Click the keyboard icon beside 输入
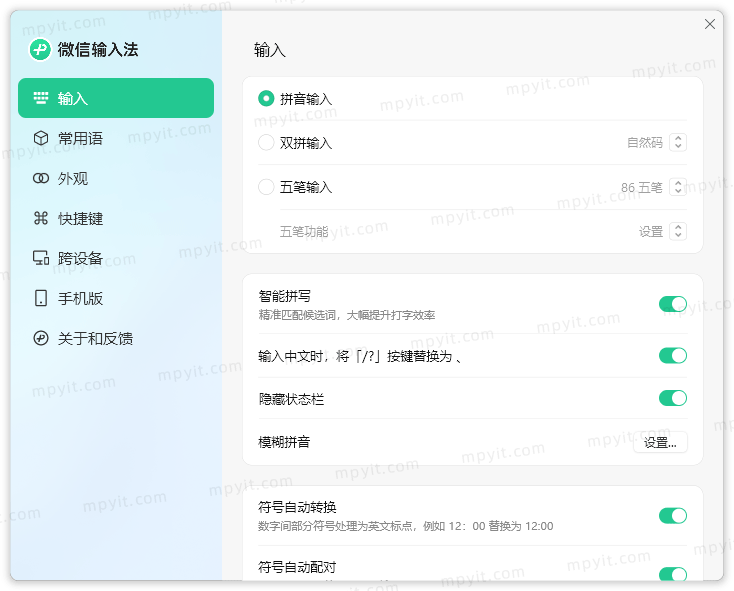This screenshot has width=734, height=591. point(41,98)
